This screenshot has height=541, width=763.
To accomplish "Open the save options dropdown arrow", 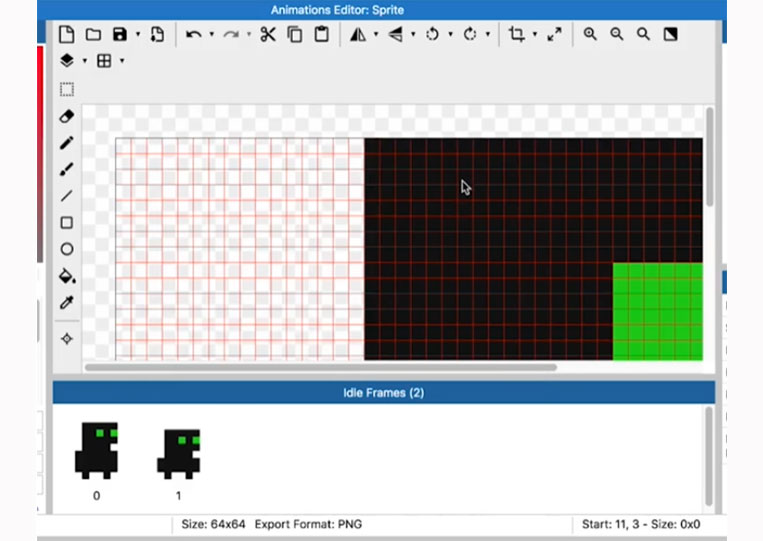I will (138, 35).
